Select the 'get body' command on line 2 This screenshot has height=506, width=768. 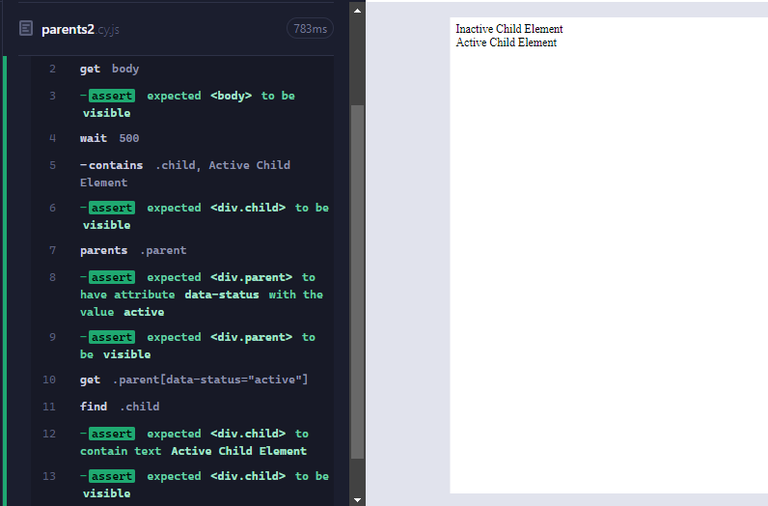point(182,69)
